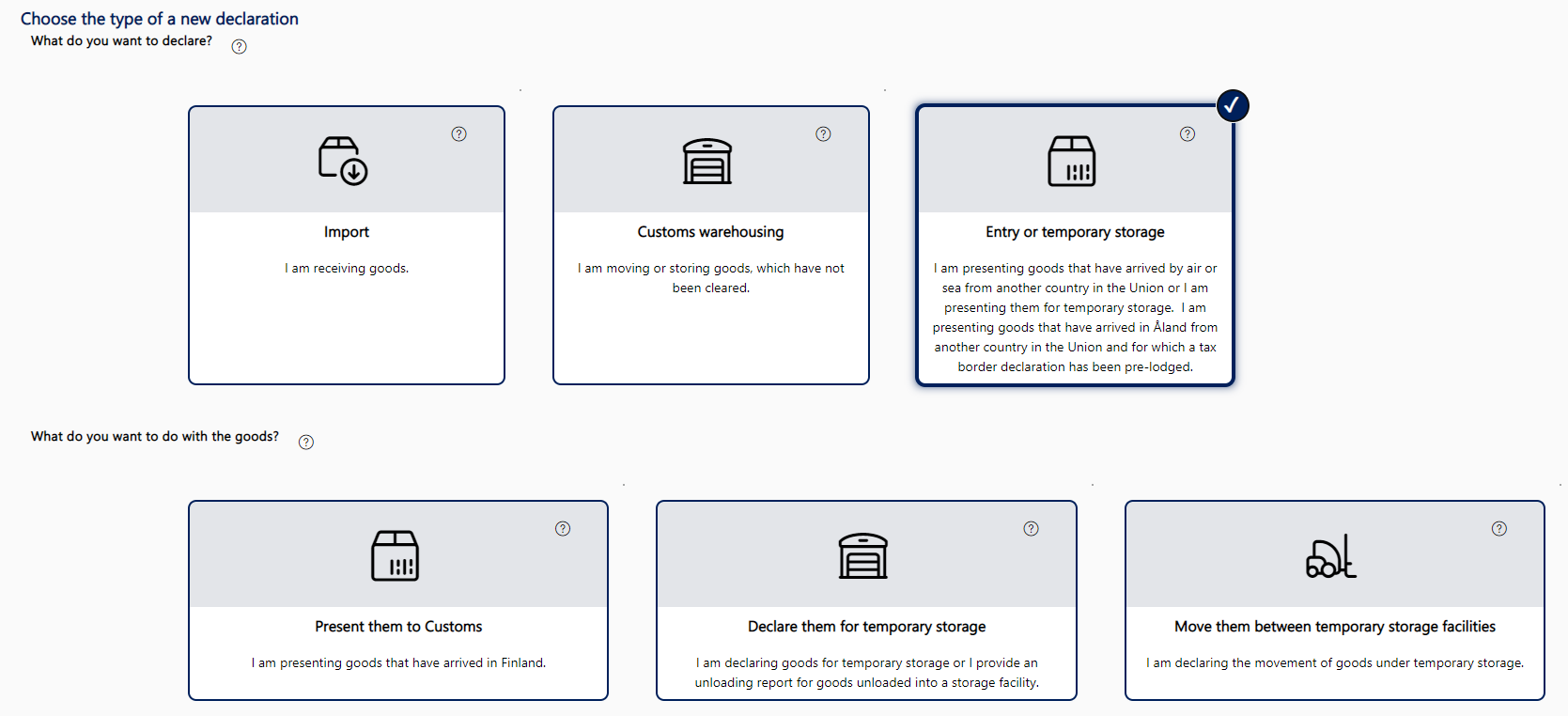
Task: Click the Present them to Customs box icon
Action: [x=395, y=555]
